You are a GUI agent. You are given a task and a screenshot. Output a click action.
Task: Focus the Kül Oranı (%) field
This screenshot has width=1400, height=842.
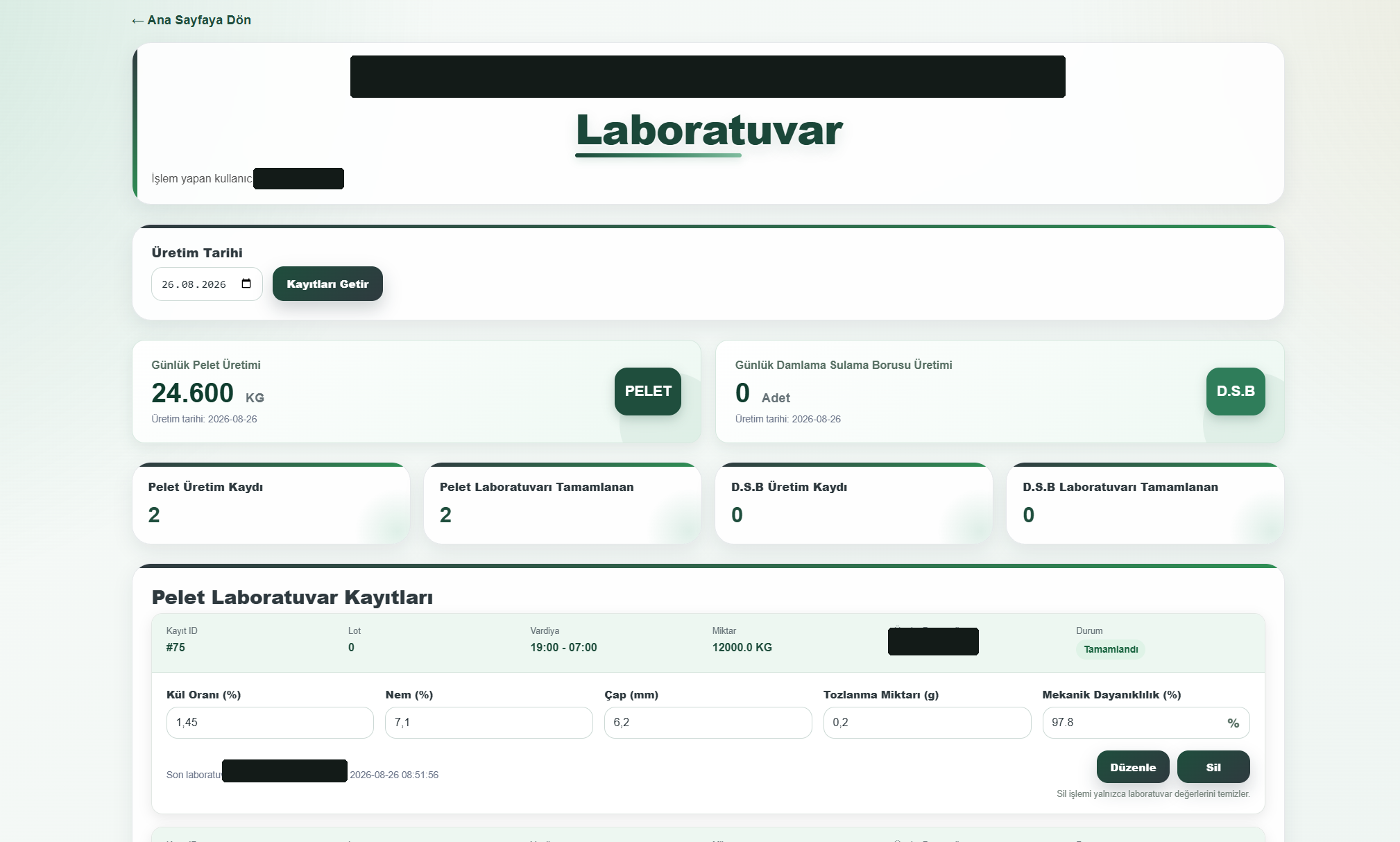pyautogui.click(x=270, y=723)
